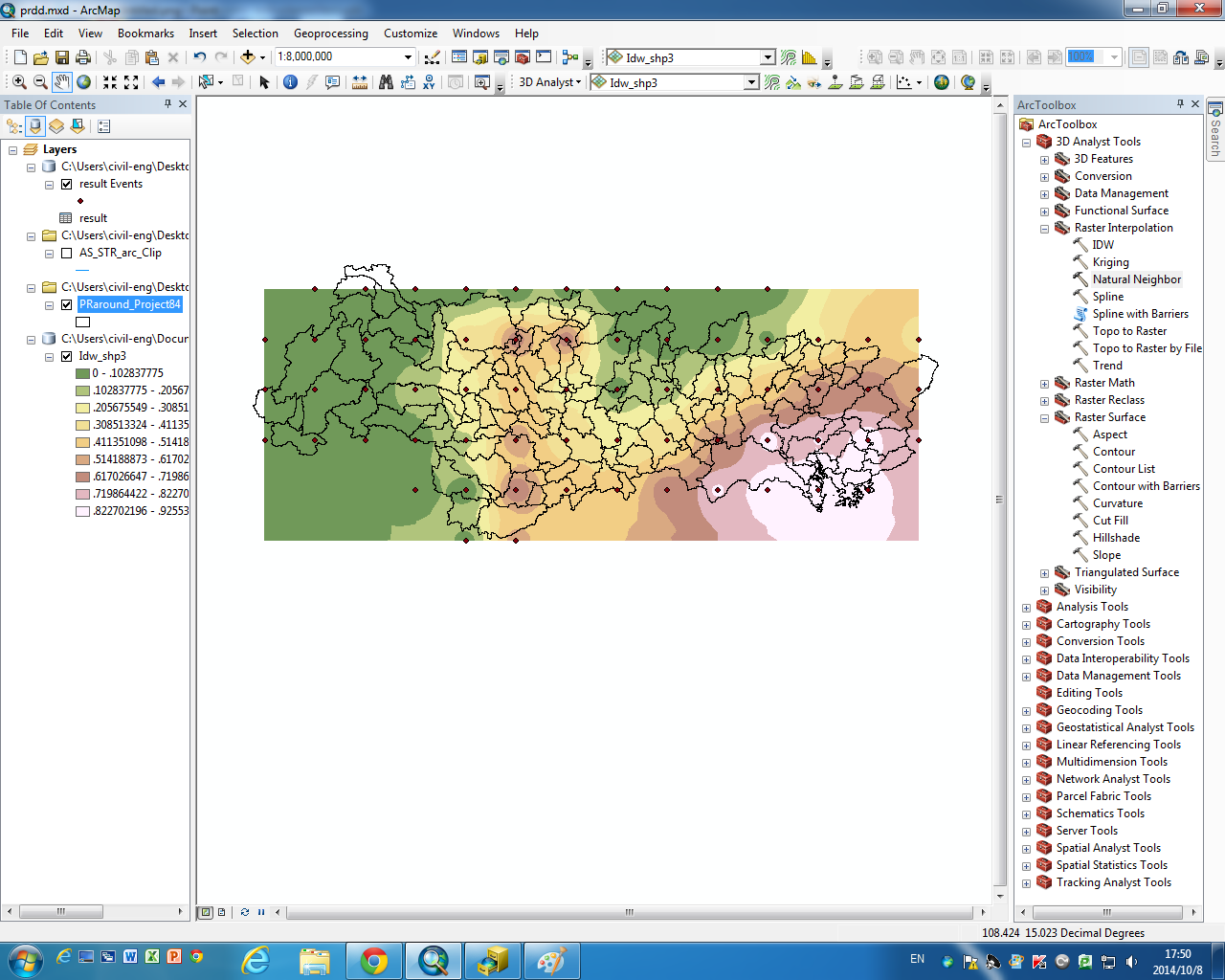Undo the last action
Viewport: 1225px width, 980px height.
pos(200,57)
